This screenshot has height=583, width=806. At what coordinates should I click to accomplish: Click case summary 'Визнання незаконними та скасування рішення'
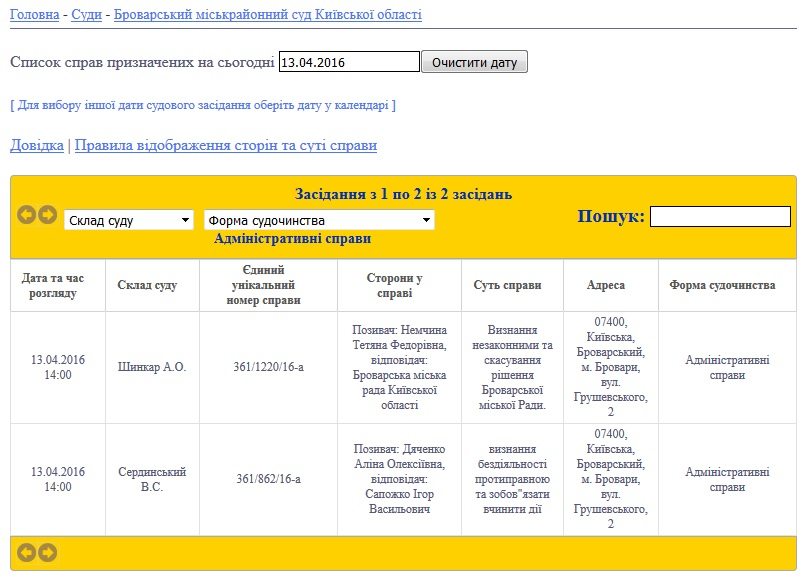coord(512,368)
